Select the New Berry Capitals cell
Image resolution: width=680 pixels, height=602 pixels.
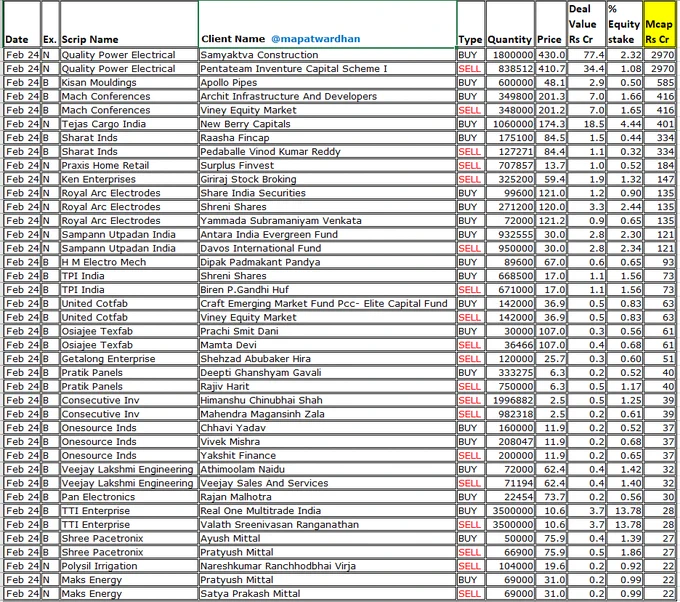327,124
